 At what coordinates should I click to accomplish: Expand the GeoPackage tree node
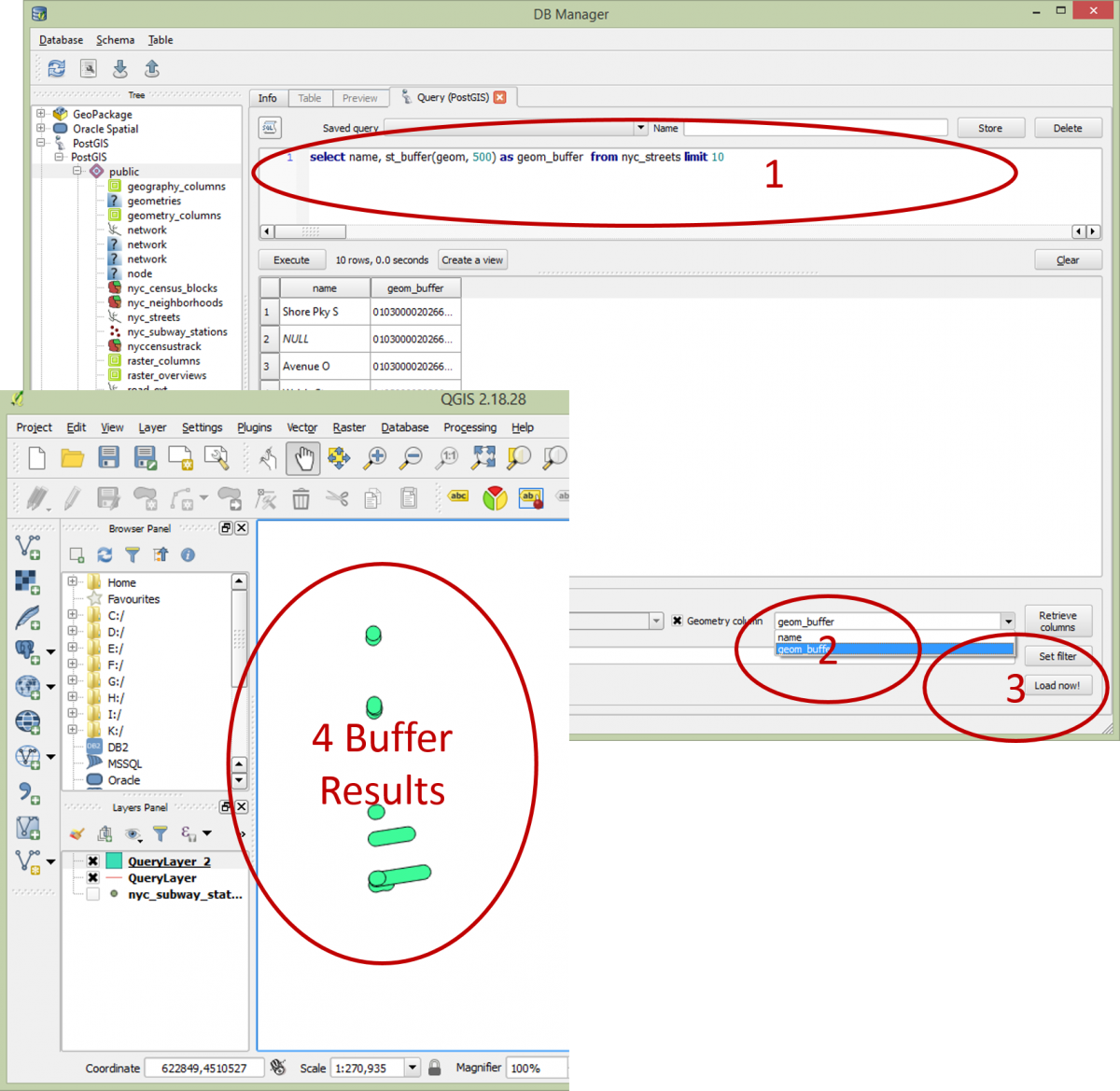pyautogui.click(x=41, y=114)
